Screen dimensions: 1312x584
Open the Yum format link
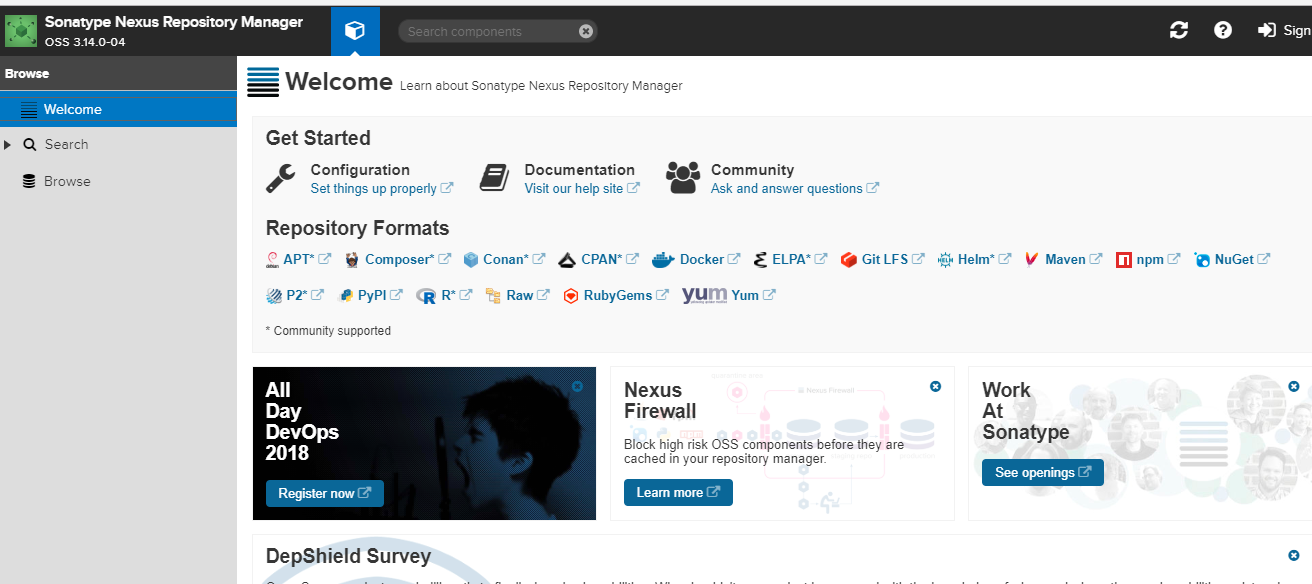pyautogui.click(x=754, y=295)
